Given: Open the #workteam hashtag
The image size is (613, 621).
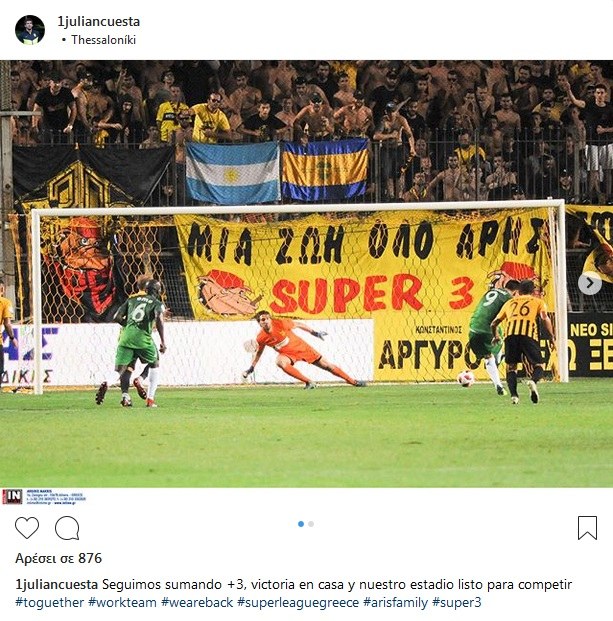Looking at the screenshot, I should click(122, 603).
